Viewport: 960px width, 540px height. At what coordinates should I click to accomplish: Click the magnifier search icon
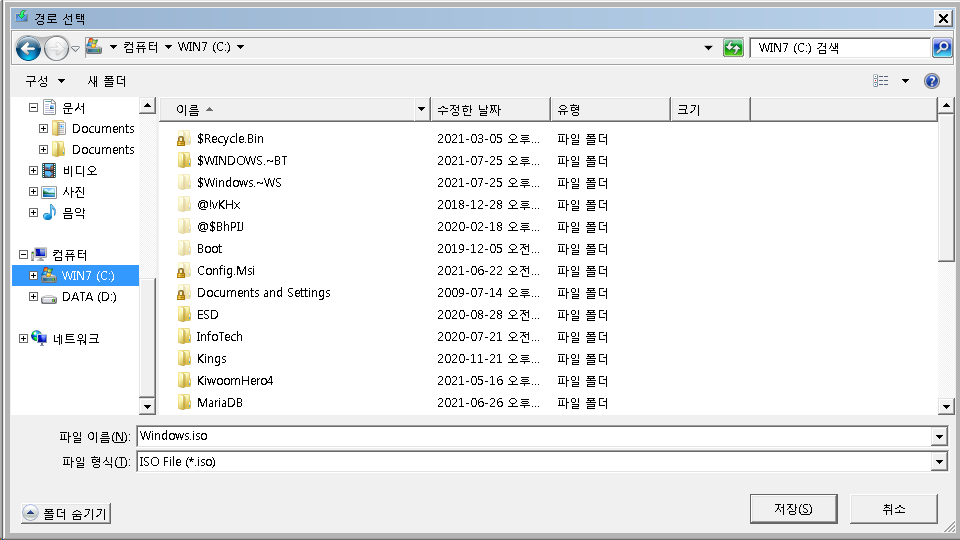click(x=942, y=48)
